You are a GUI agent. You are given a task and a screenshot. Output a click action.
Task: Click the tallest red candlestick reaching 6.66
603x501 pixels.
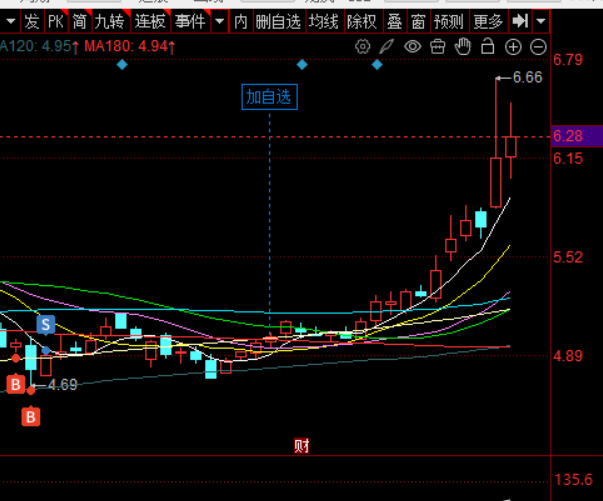coord(496,182)
